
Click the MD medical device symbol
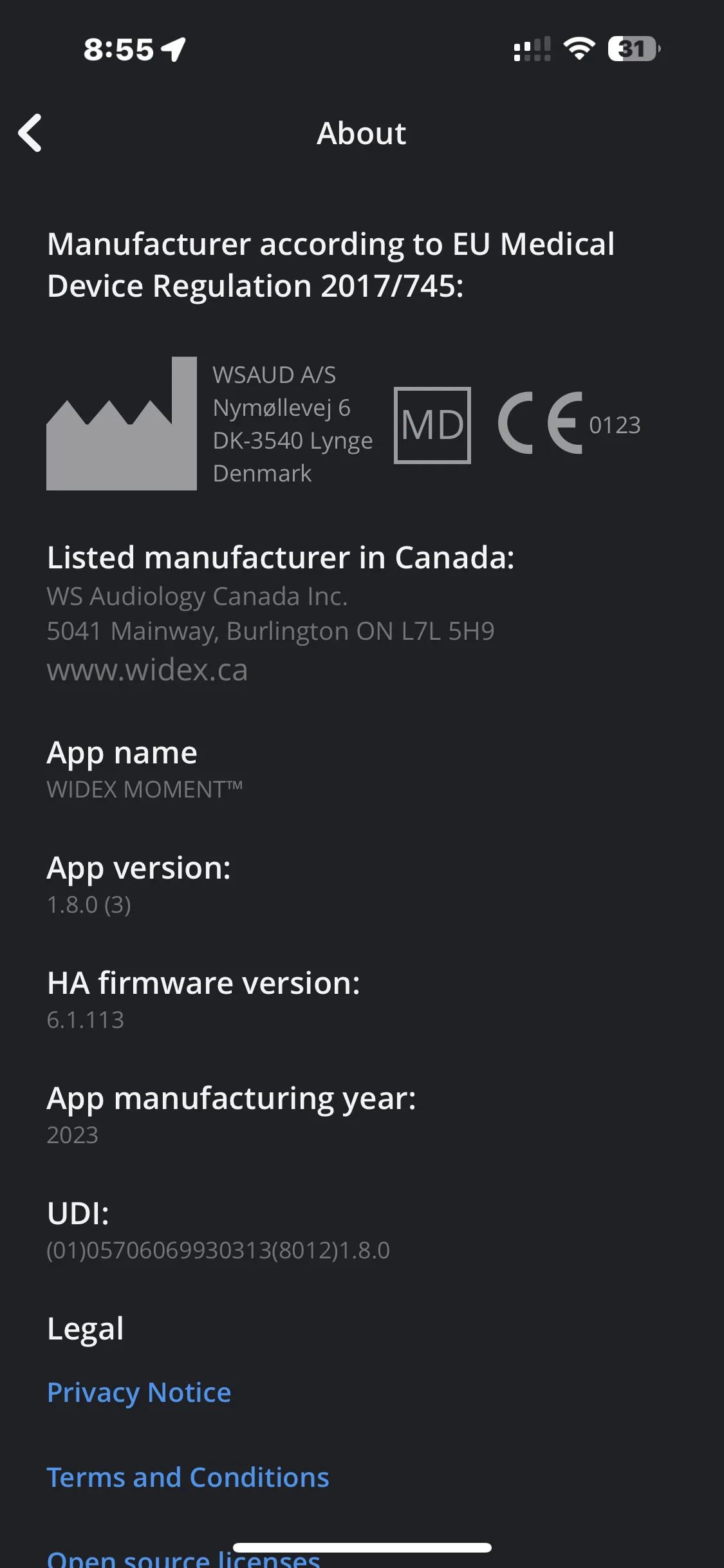(432, 425)
